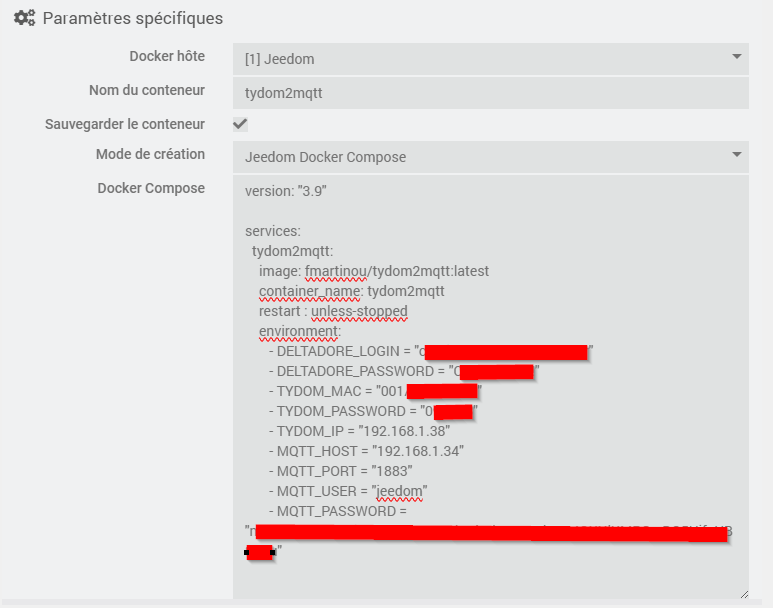Click the container_name line in compose text
This screenshot has height=608, width=773.
pos(351,291)
